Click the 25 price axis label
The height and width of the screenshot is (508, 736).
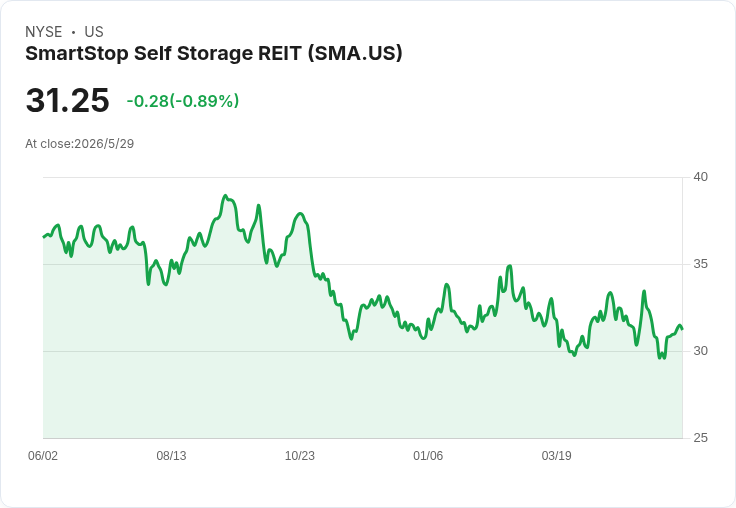[x=700, y=438]
